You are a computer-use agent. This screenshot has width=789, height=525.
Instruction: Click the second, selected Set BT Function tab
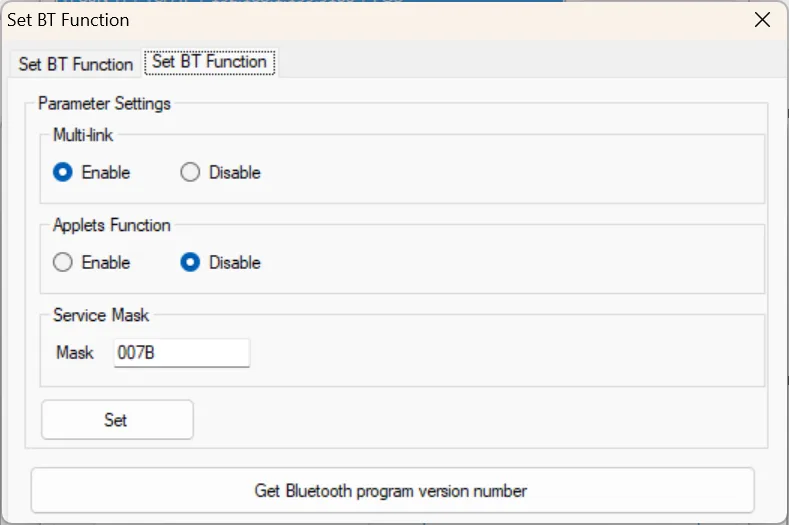(210, 62)
